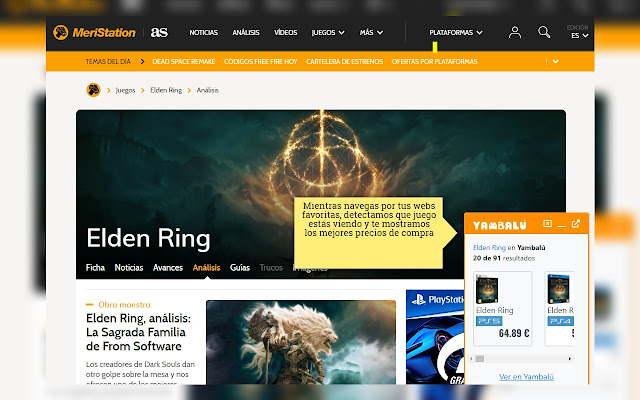Viewport: 640px width, 400px height.
Task: Open Noticias in the top navigation
Action: click(204, 32)
